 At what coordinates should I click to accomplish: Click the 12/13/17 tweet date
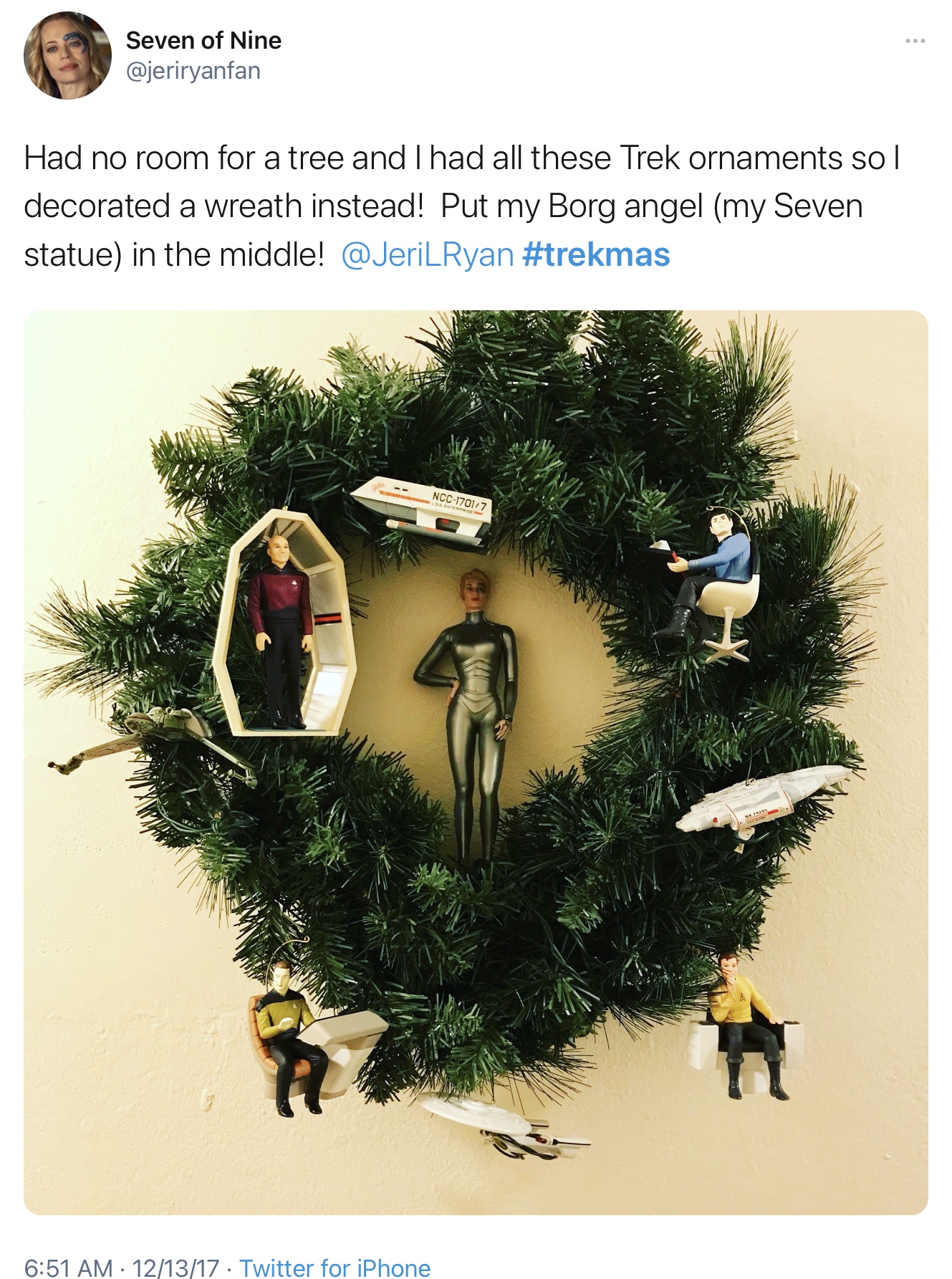coord(176,1267)
